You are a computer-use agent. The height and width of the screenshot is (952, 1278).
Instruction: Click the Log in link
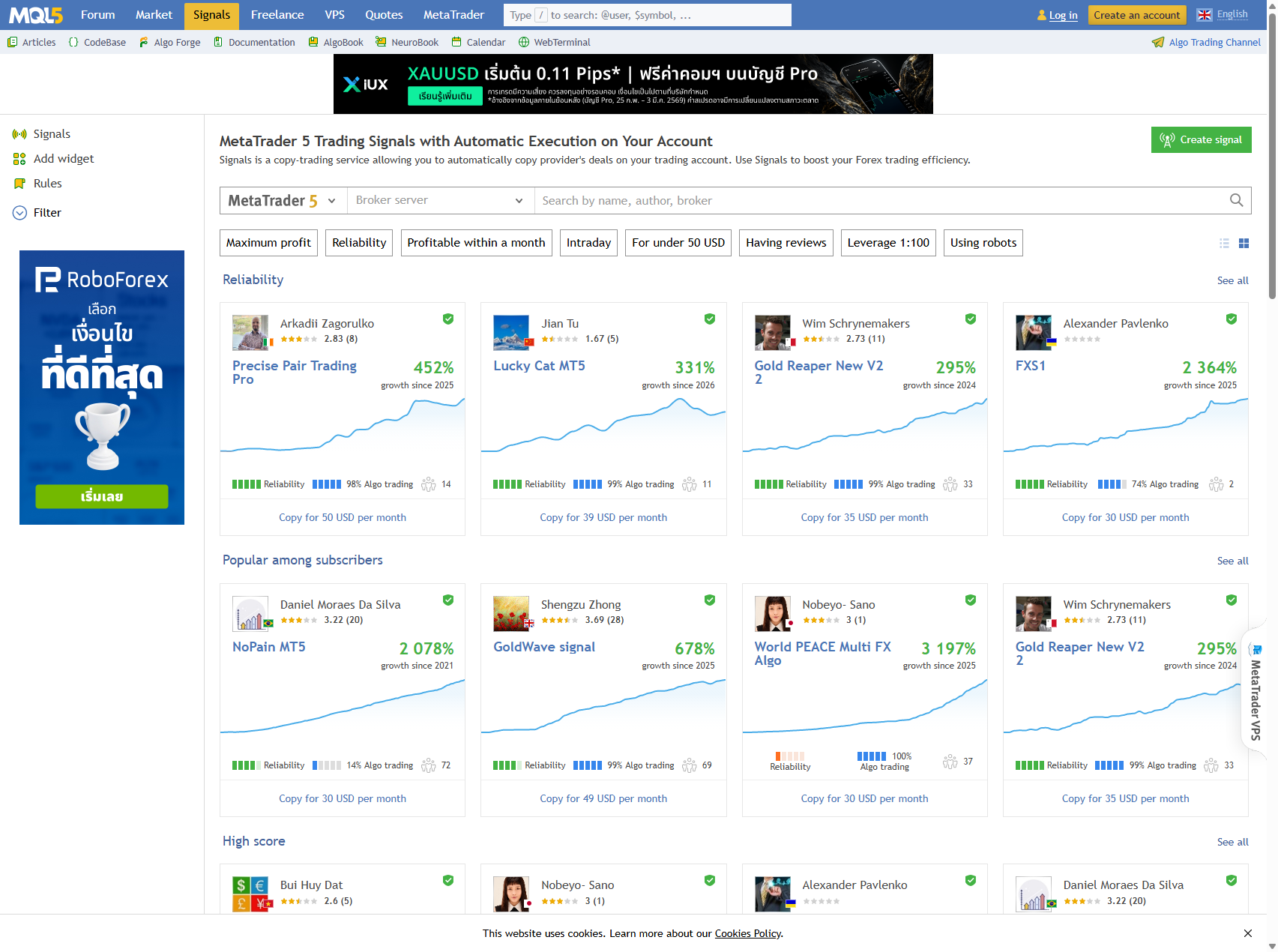[1063, 15]
